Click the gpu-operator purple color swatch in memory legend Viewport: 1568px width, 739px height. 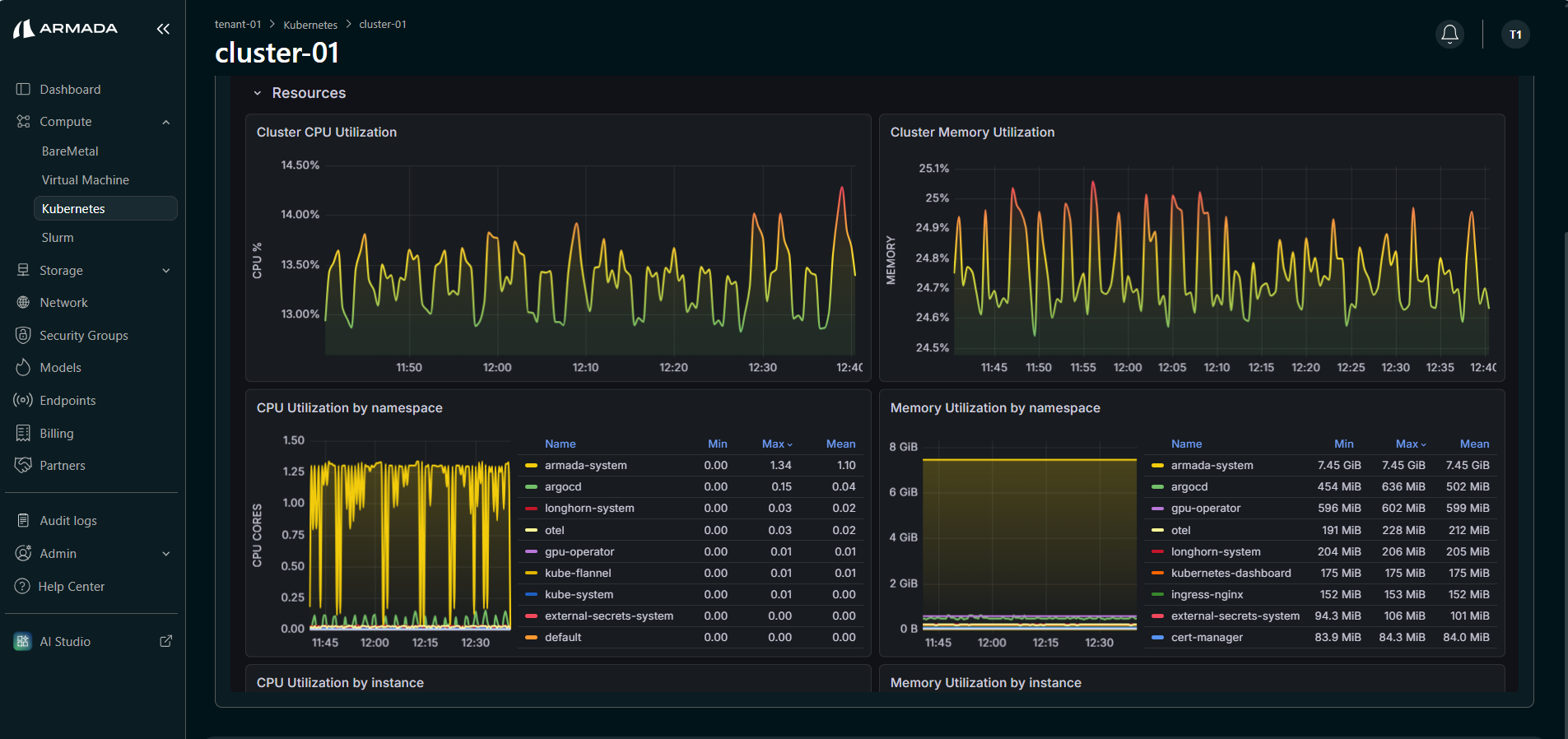tap(1157, 509)
